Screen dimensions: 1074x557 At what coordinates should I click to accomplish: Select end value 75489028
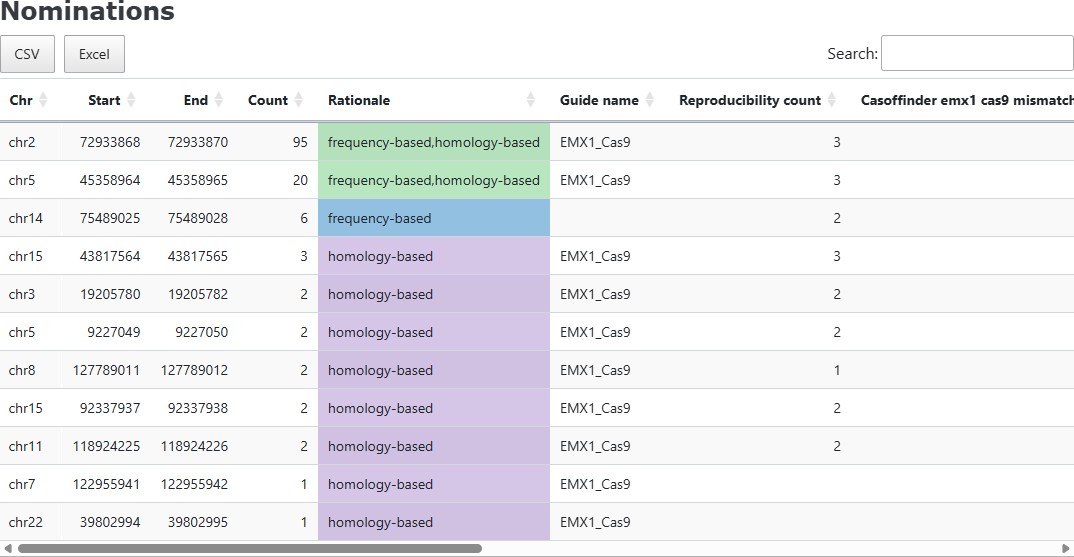tap(198, 219)
